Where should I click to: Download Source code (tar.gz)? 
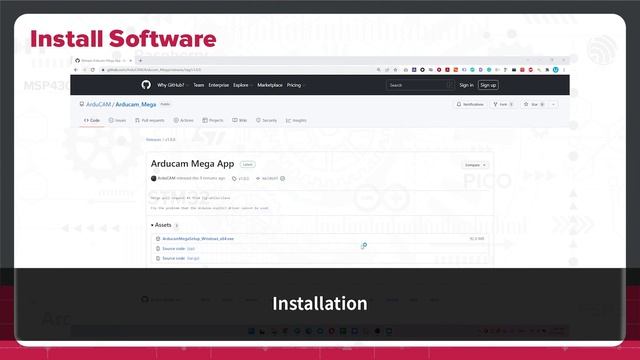(x=181, y=258)
